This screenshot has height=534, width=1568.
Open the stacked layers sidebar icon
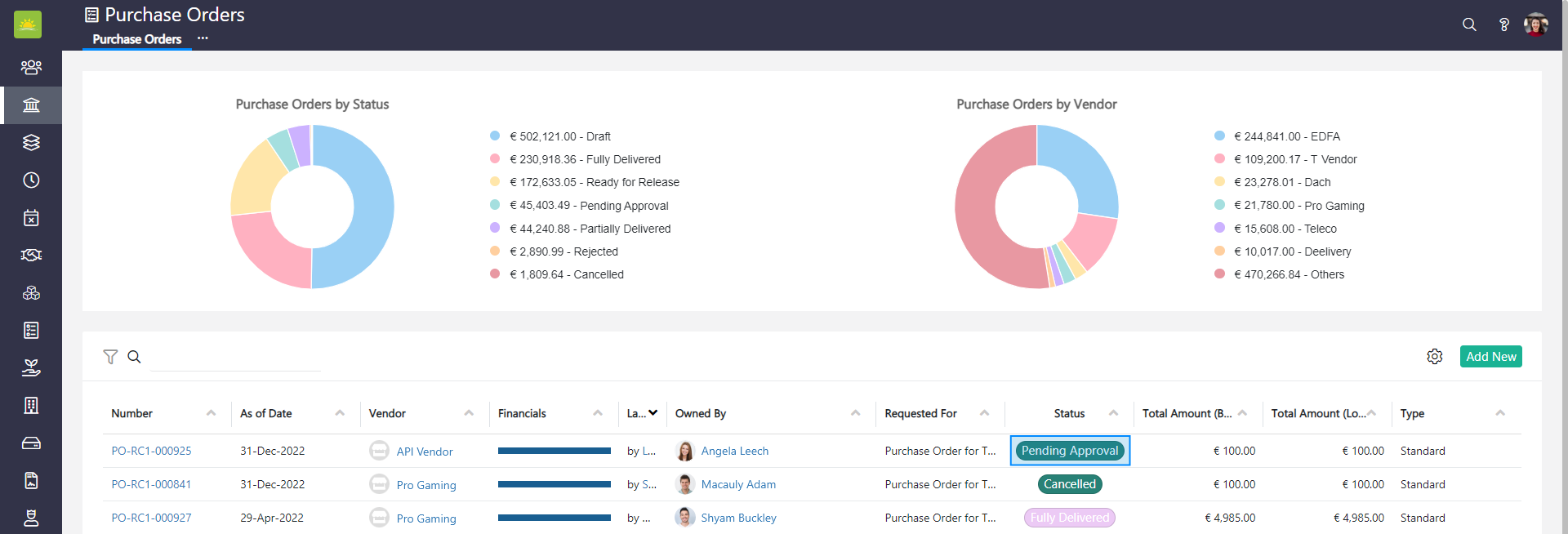(x=31, y=143)
